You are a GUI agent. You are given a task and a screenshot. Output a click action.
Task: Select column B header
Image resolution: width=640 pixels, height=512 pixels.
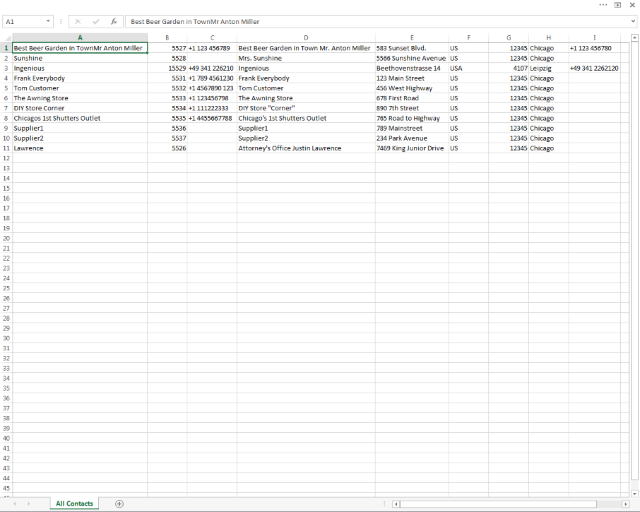(167, 38)
